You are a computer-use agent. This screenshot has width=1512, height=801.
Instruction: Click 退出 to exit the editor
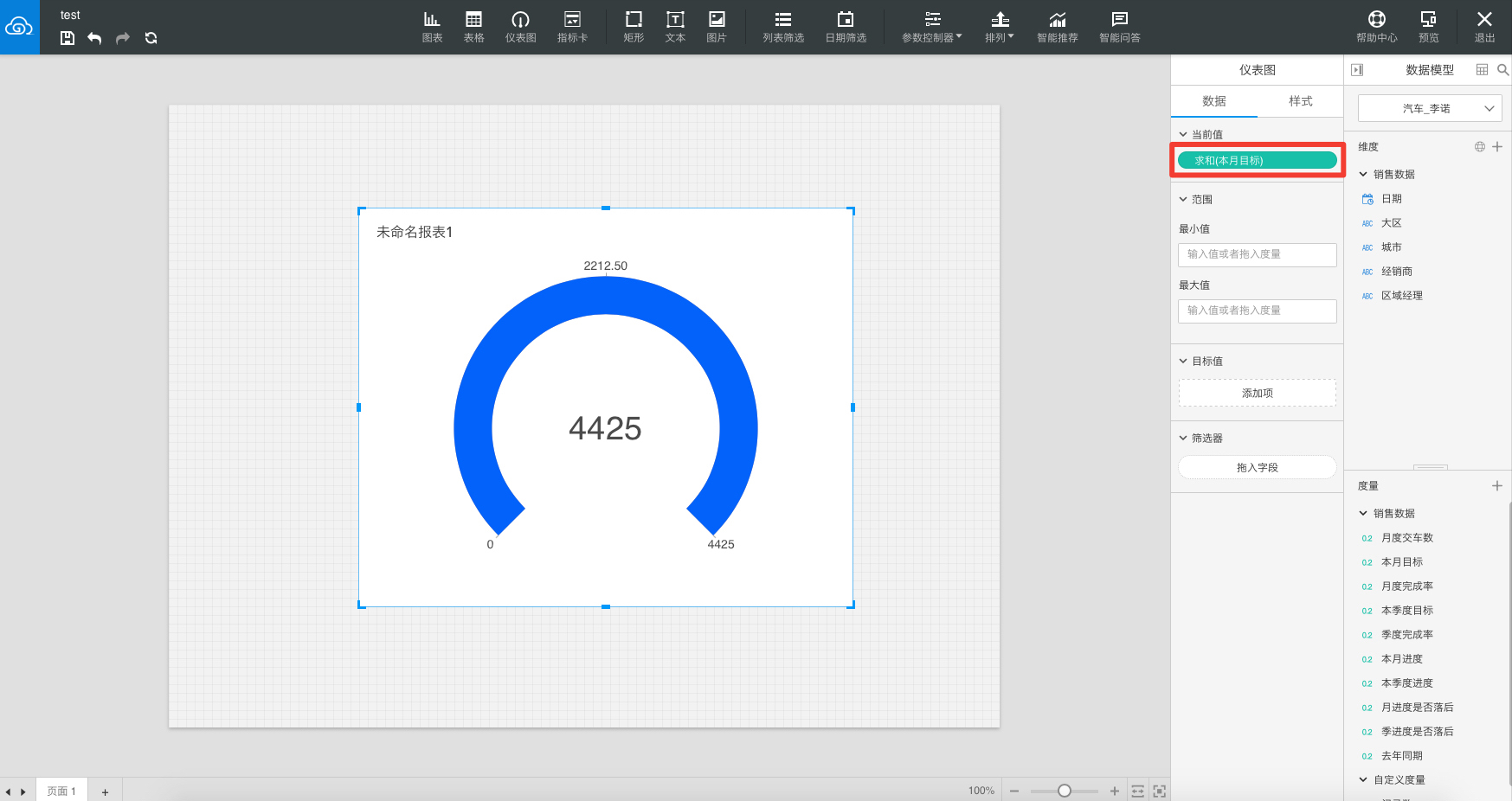click(1485, 27)
